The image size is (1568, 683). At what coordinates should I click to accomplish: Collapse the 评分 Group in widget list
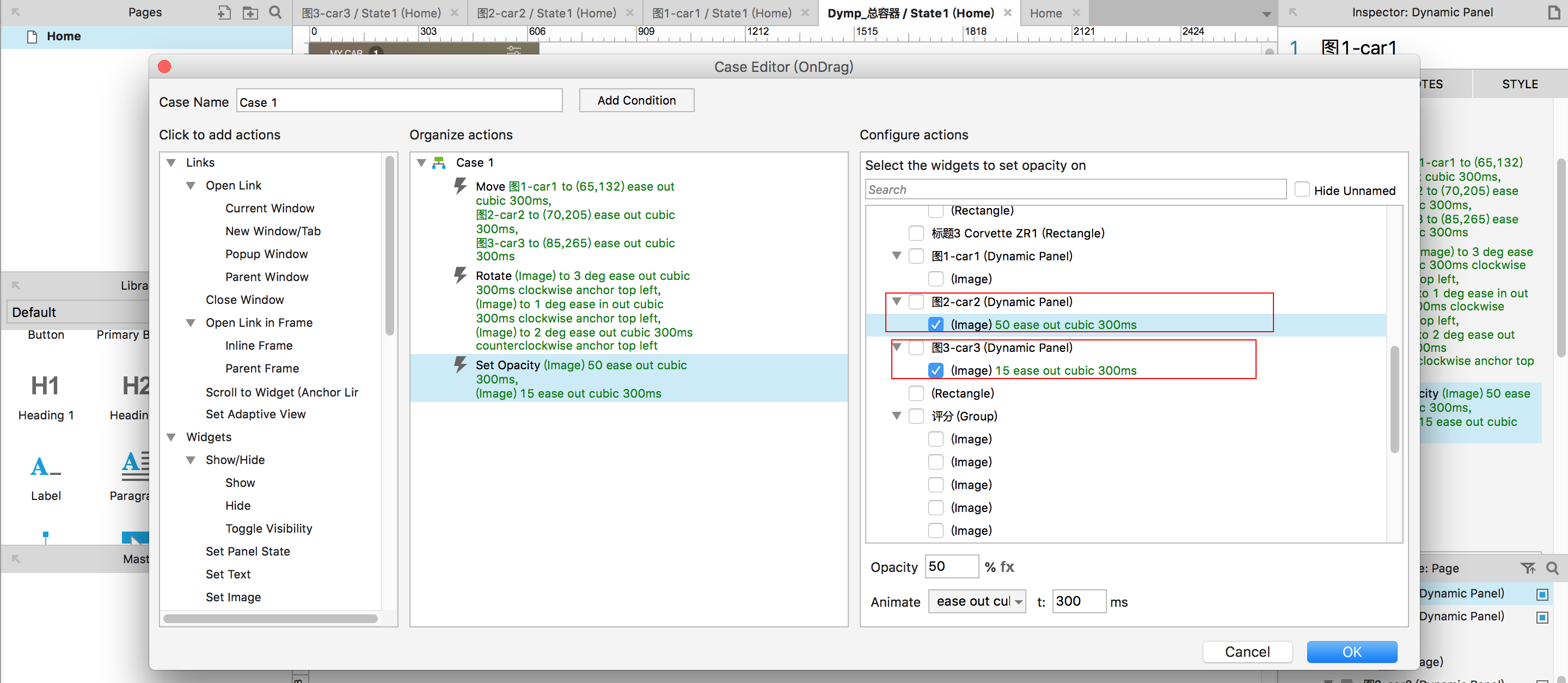tap(896, 416)
